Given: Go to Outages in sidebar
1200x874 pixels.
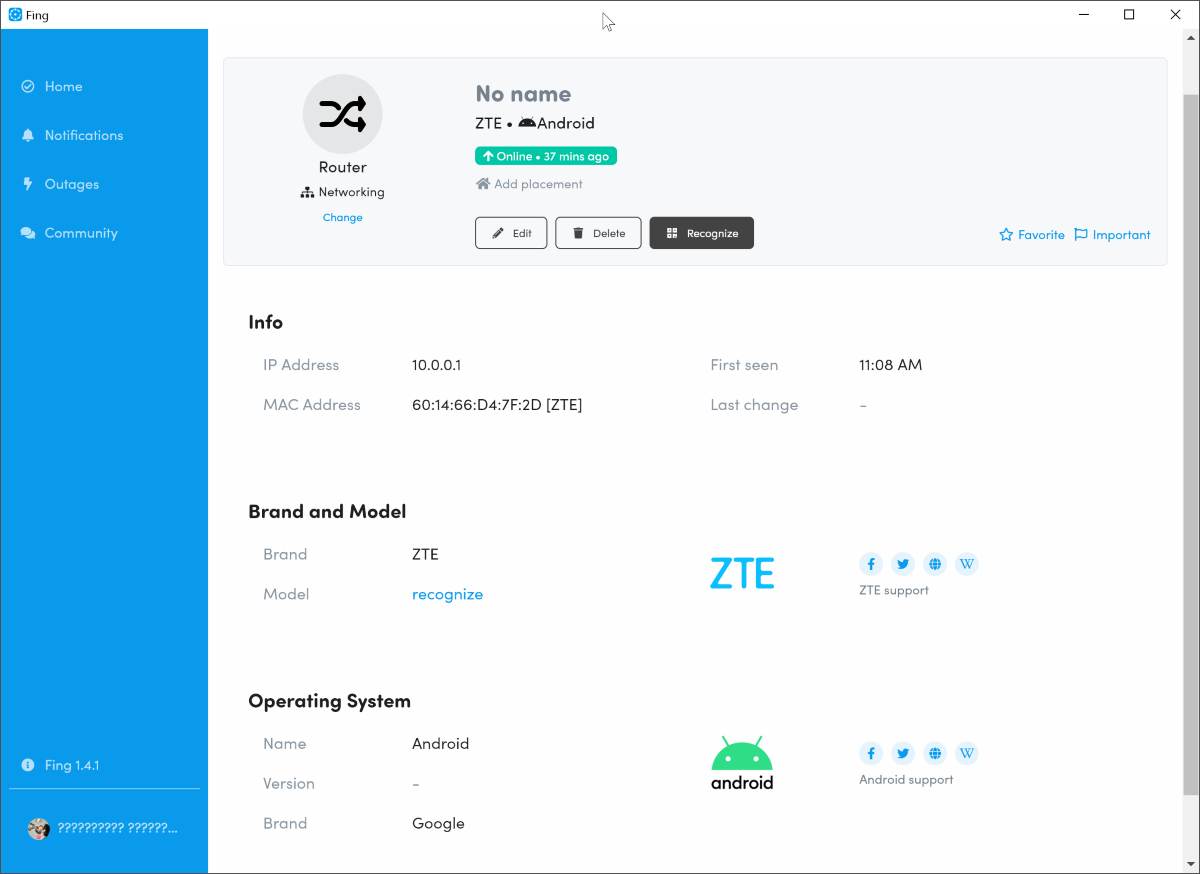Looking at the screenshot, I should tap(72, 184).
